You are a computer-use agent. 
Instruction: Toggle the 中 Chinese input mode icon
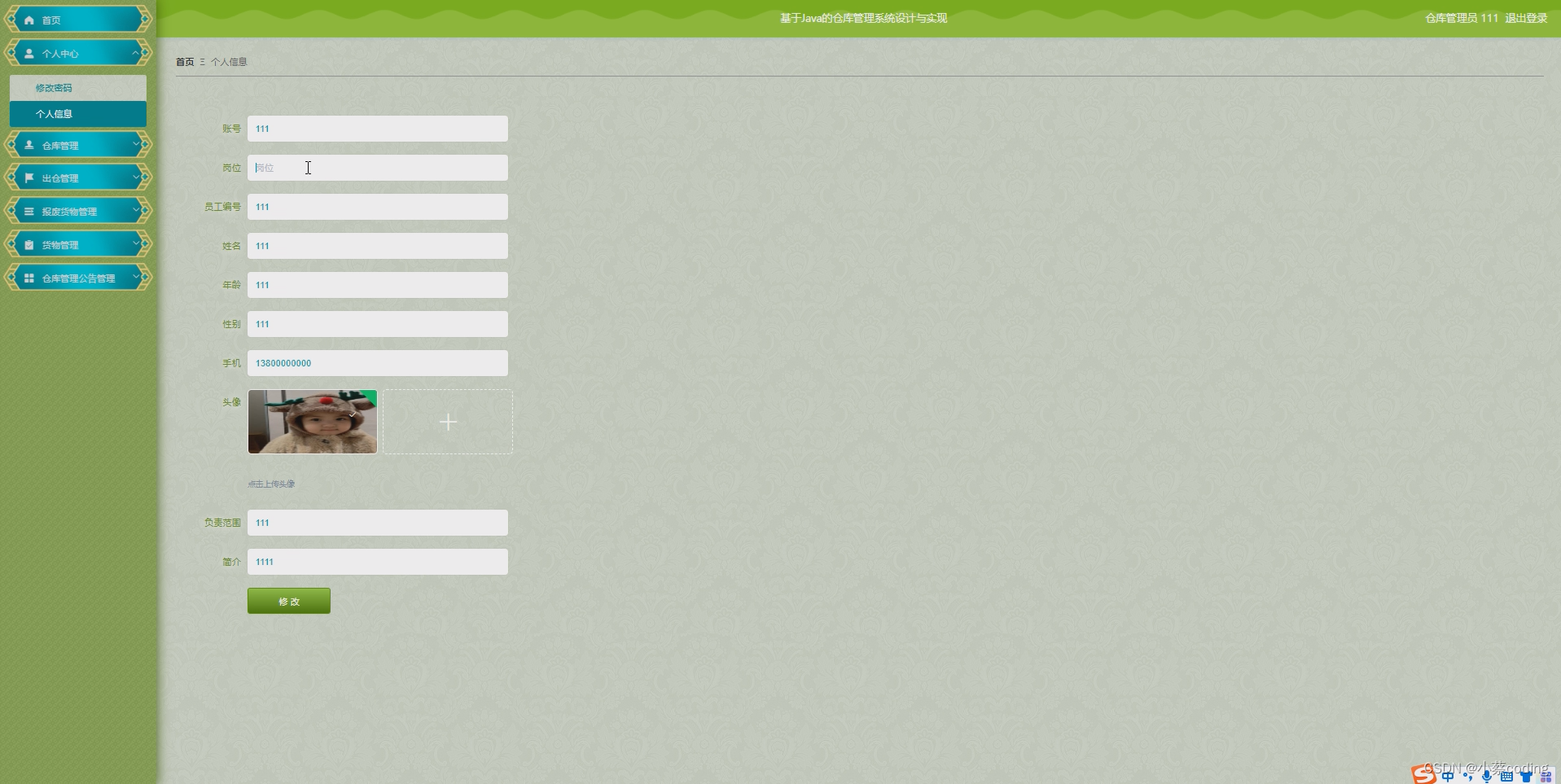(x=1448, y=776)
